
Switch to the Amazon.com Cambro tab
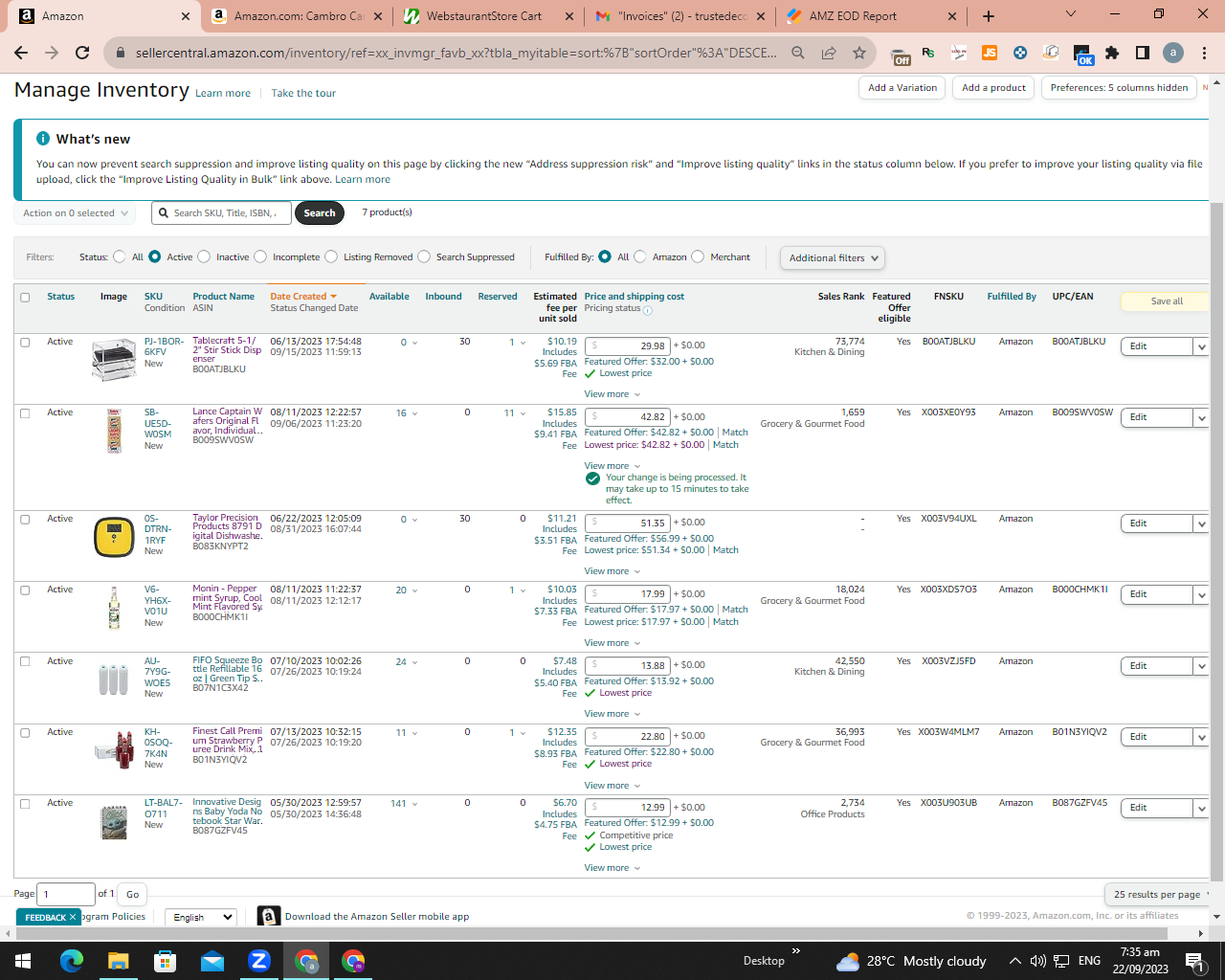[299, 16]
